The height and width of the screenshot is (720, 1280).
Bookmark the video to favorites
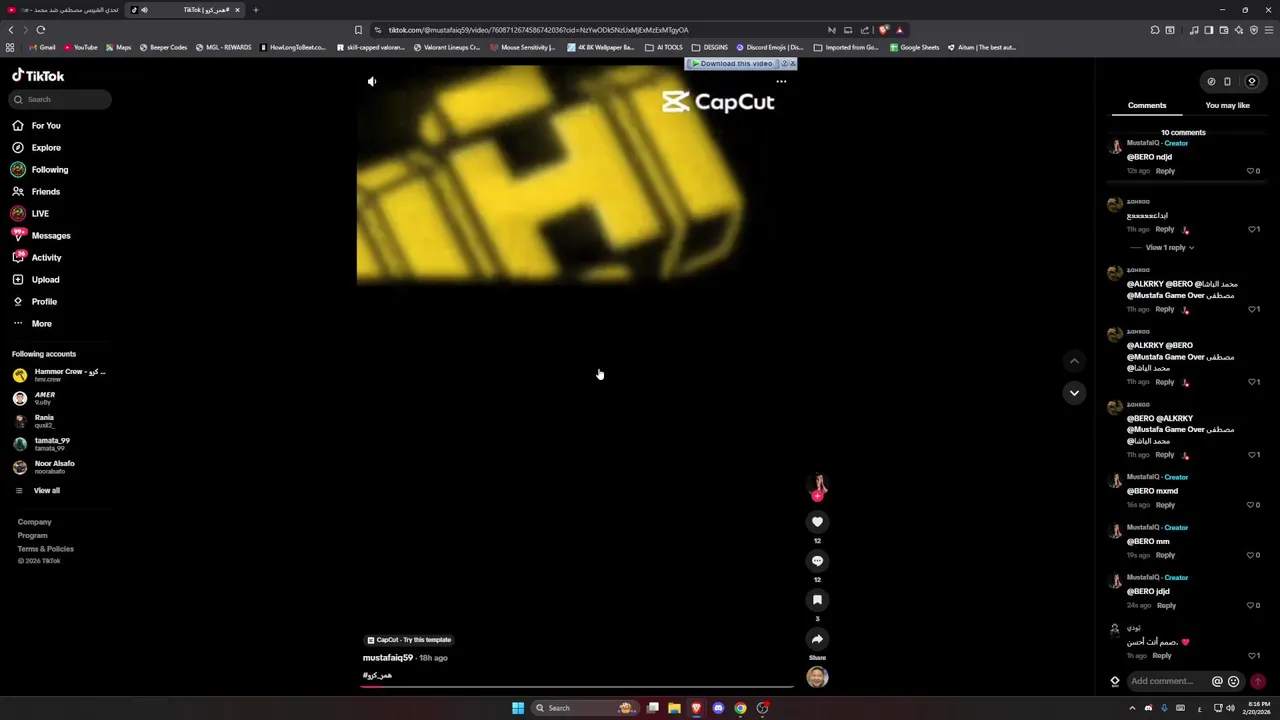817,600
